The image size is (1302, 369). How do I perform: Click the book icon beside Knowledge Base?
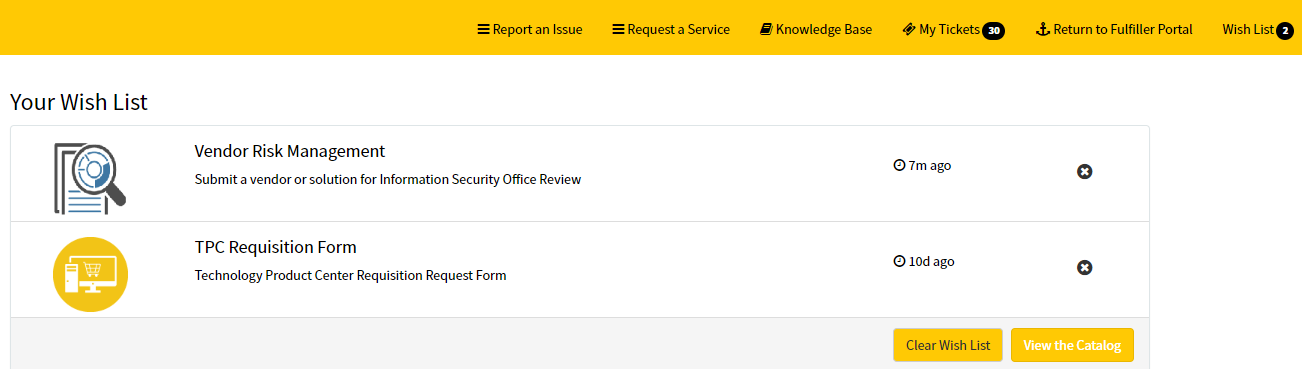point(766,30)
